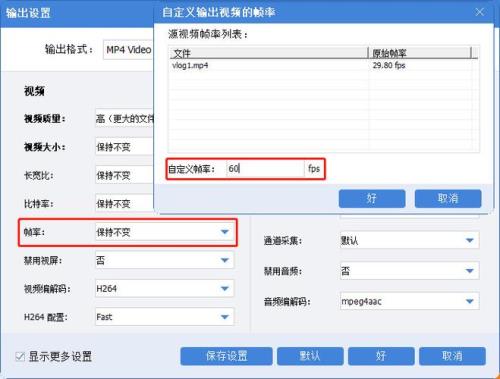
Task: Confirm custom frame rate with 好 button
Action: pos(372,199)
